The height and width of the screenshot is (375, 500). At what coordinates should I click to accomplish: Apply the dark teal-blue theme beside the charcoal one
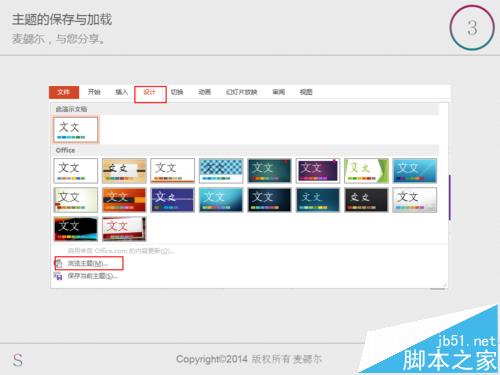tap(318, 200)
